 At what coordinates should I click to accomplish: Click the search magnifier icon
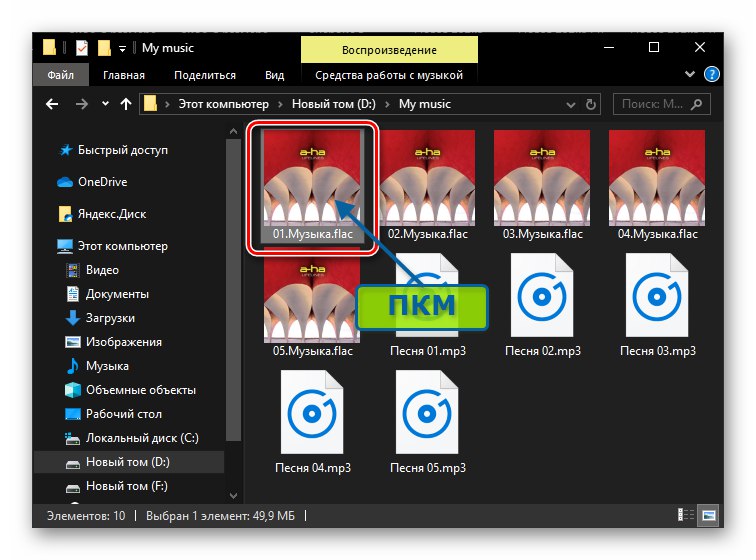click(696, 104)
